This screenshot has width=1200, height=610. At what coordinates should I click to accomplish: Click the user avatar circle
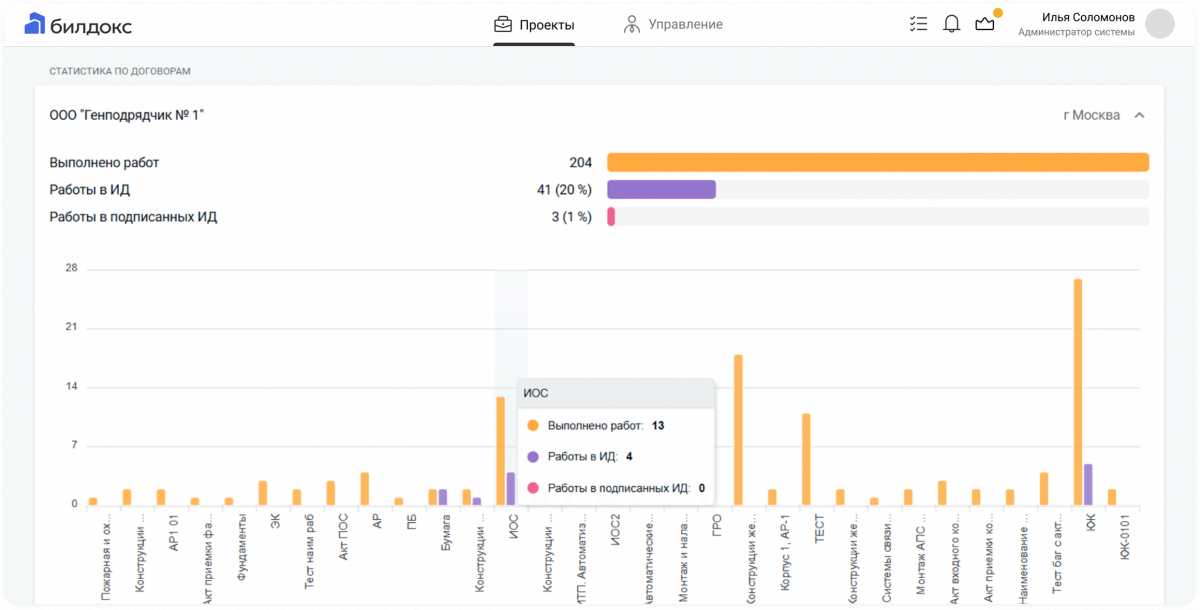tap(1159, 24)
